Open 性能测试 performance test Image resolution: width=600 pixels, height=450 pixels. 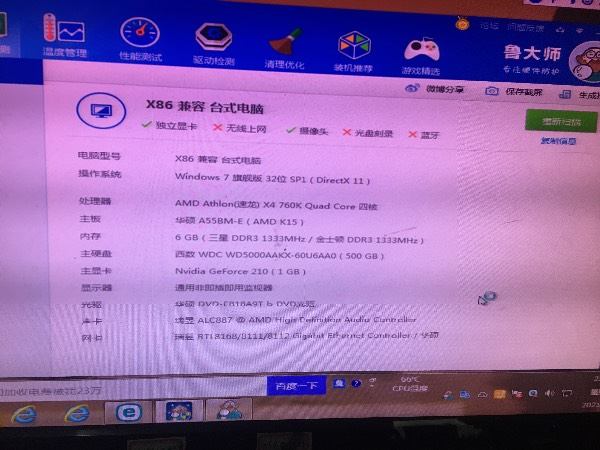tap(140, 40)
